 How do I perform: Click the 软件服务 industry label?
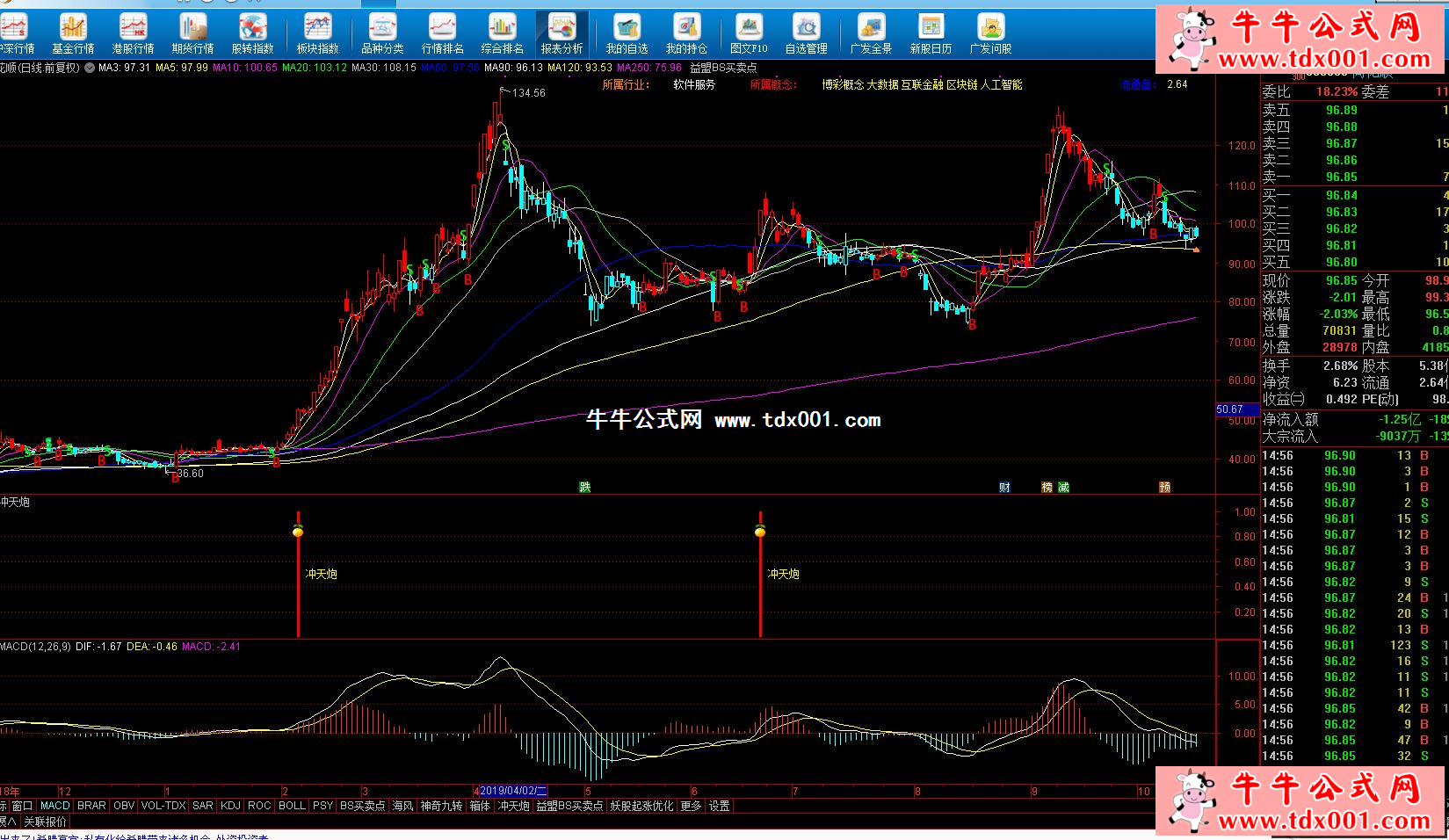point(694,84)
